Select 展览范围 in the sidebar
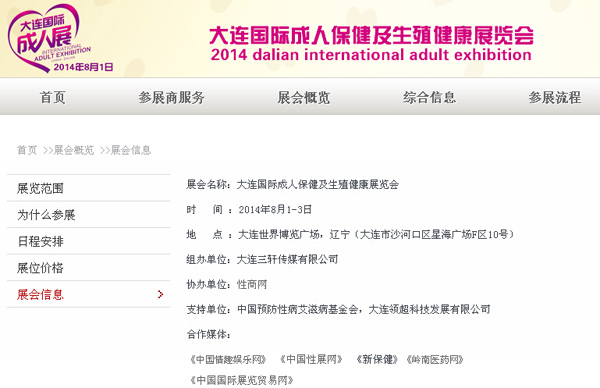The width and height of the screenshot is (600, 388). pyautogui.click(x=88, y=188)
